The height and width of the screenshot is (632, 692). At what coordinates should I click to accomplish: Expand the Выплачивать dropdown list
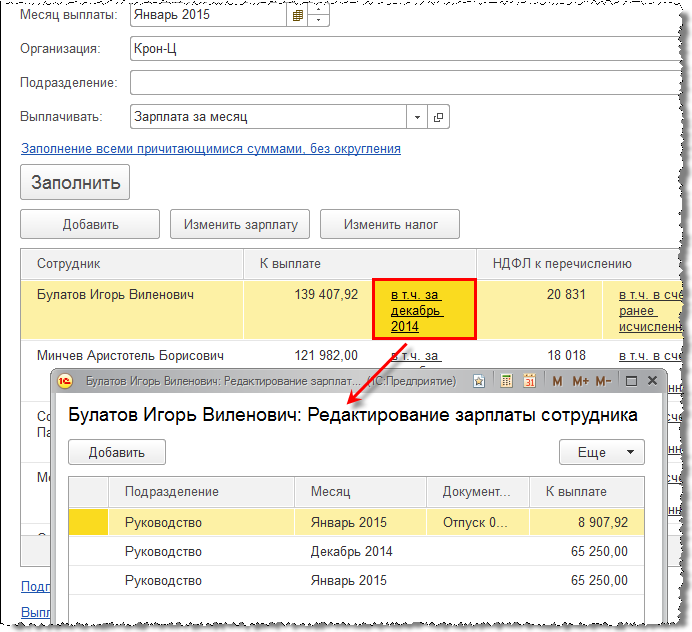tap(417, 117)
